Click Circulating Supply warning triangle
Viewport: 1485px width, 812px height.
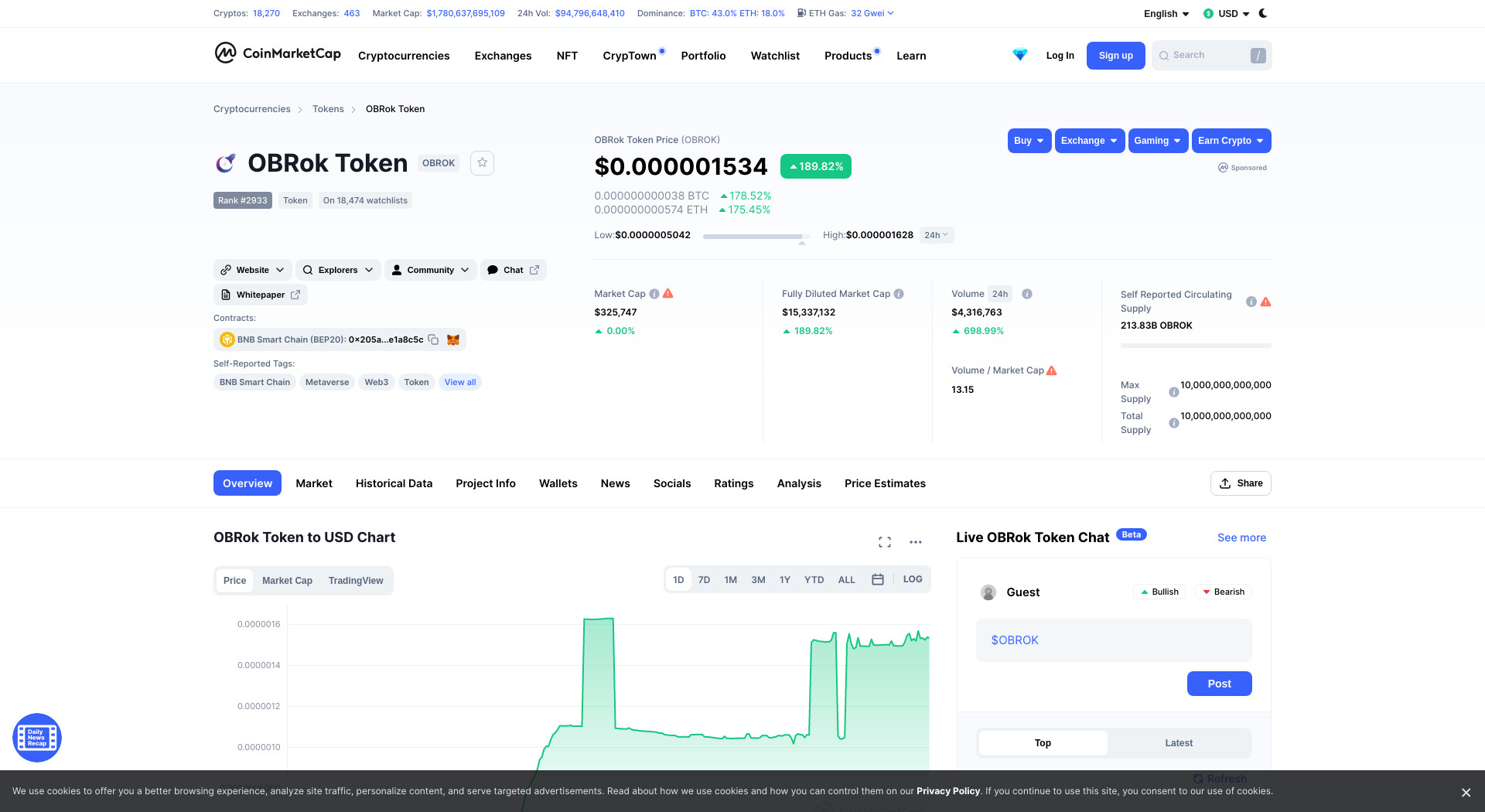[1265, 302]
